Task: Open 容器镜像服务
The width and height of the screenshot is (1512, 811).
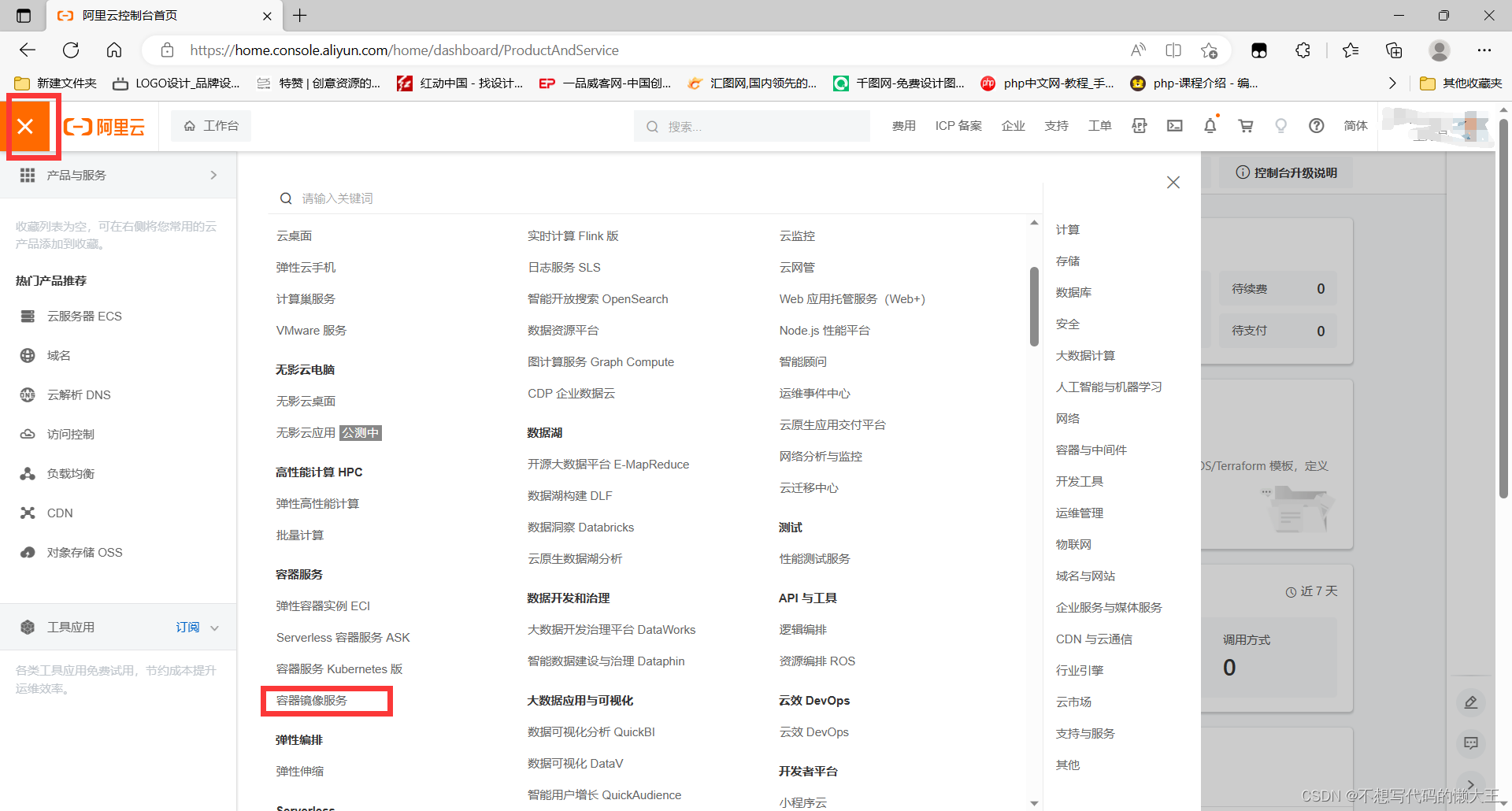Action: [312, 700]
